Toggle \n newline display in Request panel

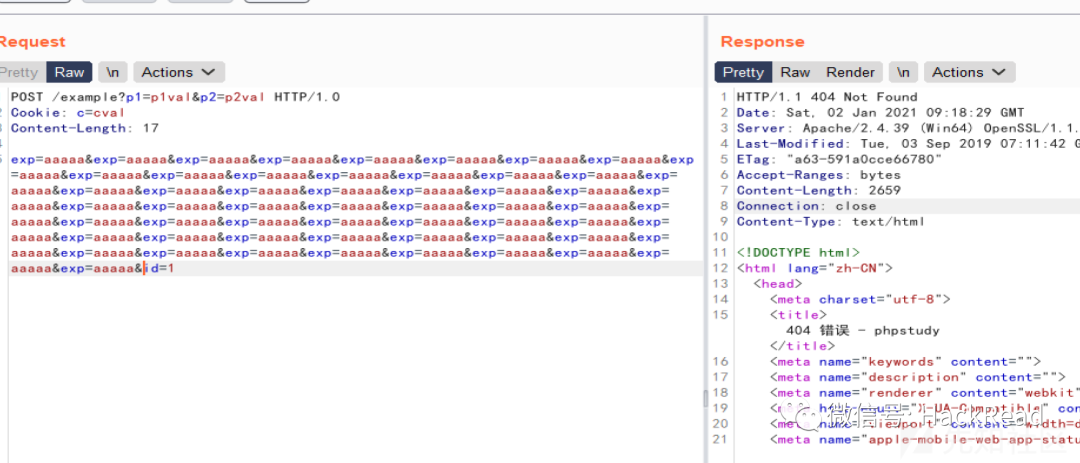[x=113, y=72]
